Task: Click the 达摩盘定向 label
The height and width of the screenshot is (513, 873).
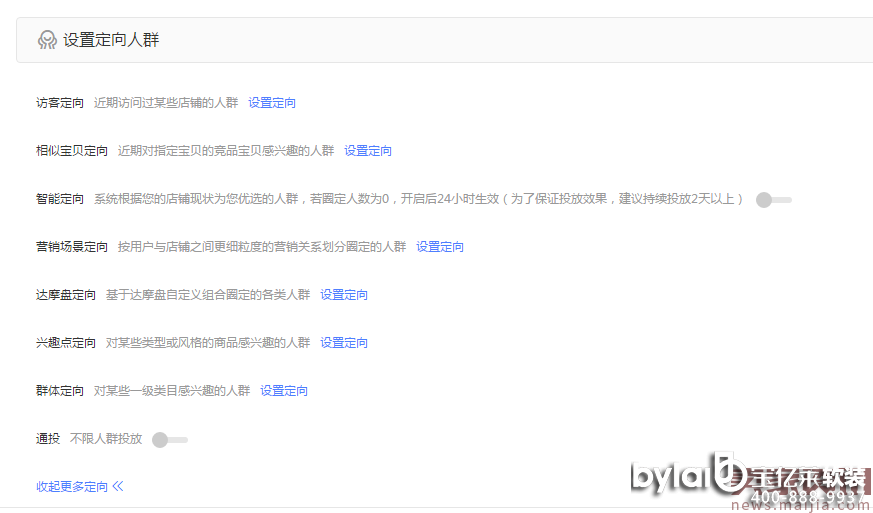Action: (66, 295)
